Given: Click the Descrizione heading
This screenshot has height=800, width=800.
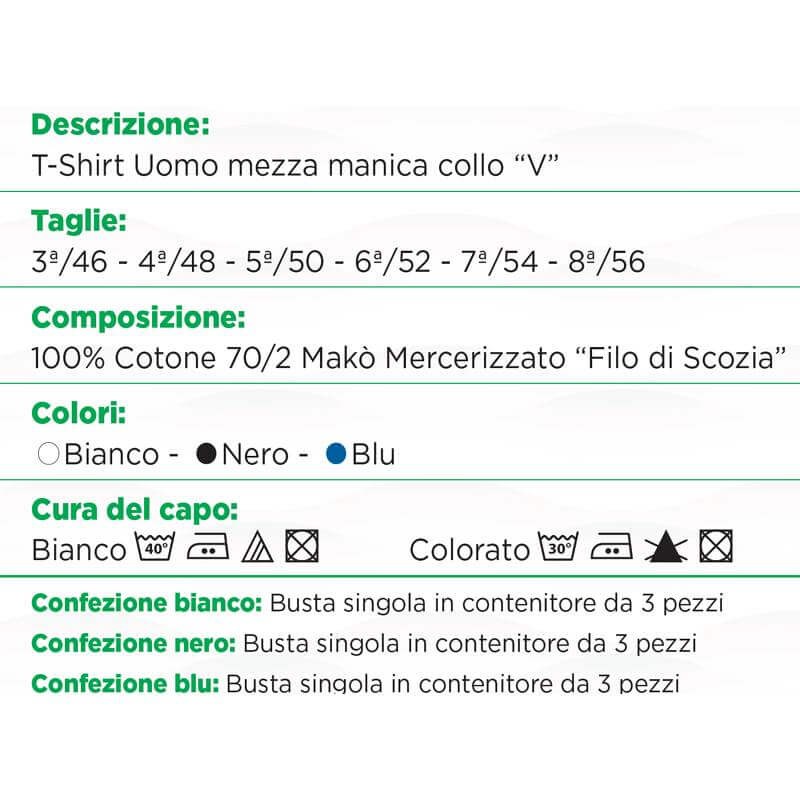Looking at the screenshot, I should tap(120, 125).
